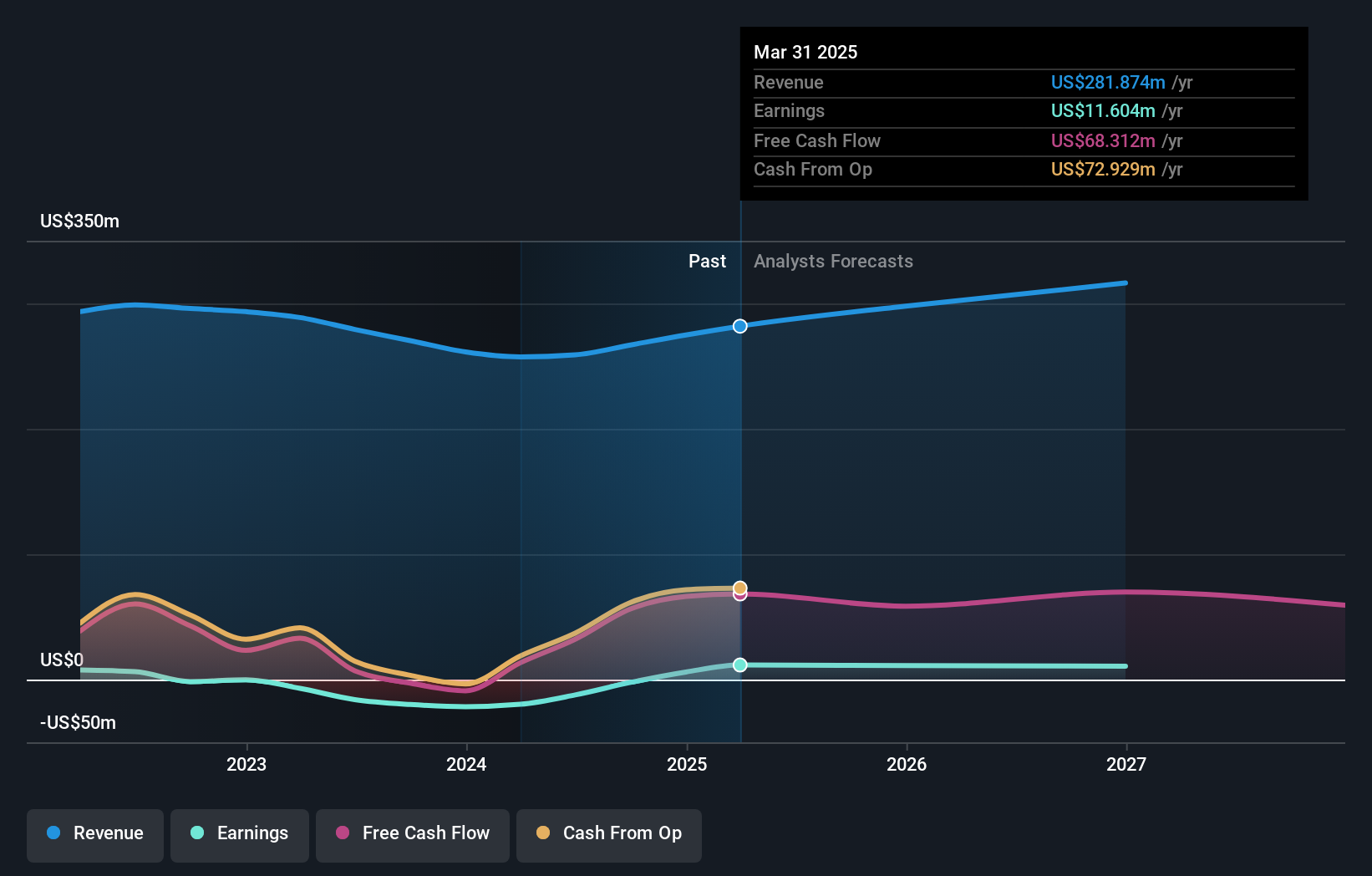
Task: Click the 2026 x-axis label
Action: [x=907, y=765]
